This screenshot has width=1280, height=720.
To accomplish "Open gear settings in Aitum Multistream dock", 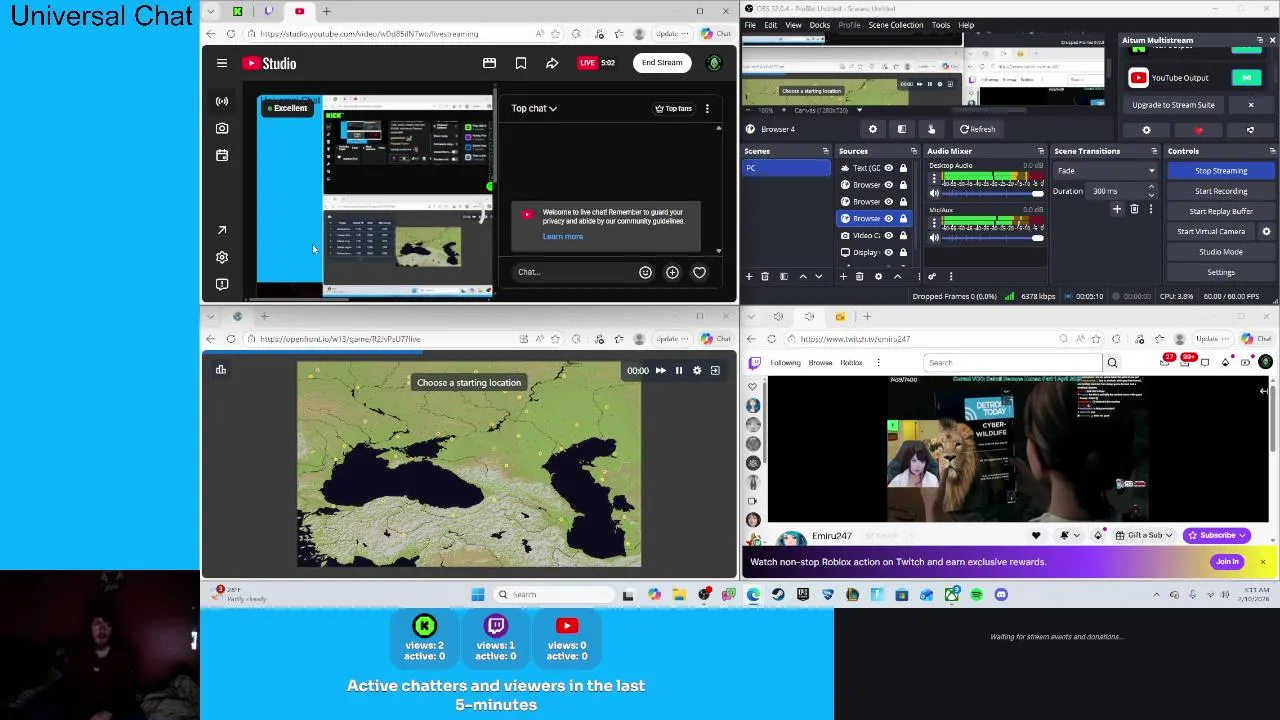I will [1146, 130].
